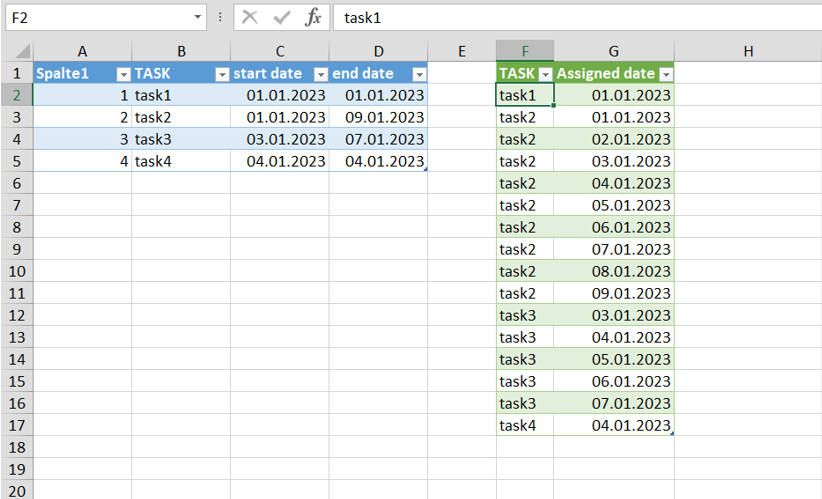This screenshot has height=499, width=822.
Task: Select cell F12 containing task3
Action: click(525, 315)
